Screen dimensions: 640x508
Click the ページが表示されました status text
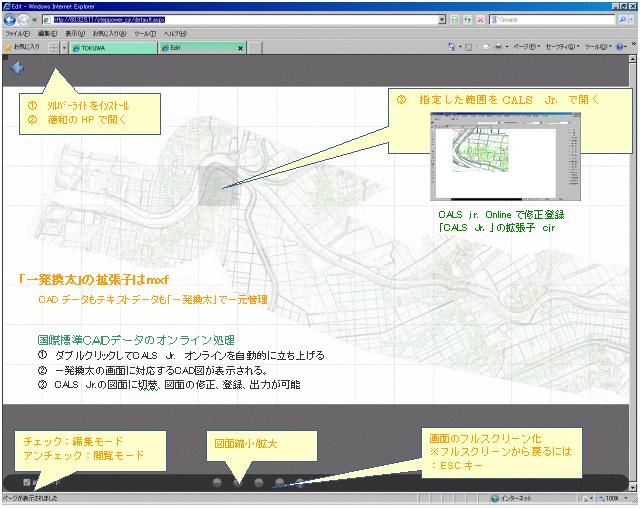click(31, 498)
